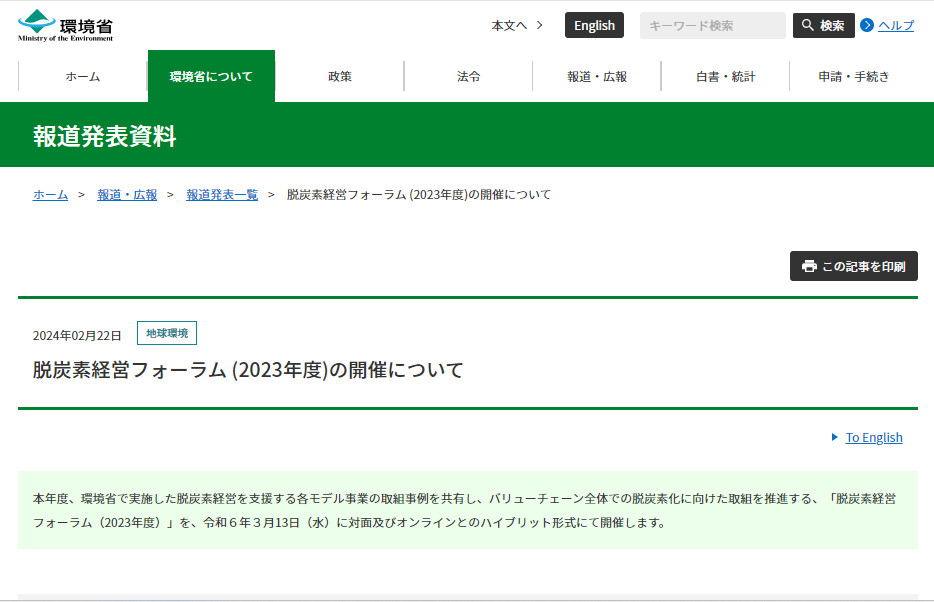The height and width of the screenshot is (602, 934).
Task: Click the arrow icon next to To English
Action: click(x=835, y=437)
